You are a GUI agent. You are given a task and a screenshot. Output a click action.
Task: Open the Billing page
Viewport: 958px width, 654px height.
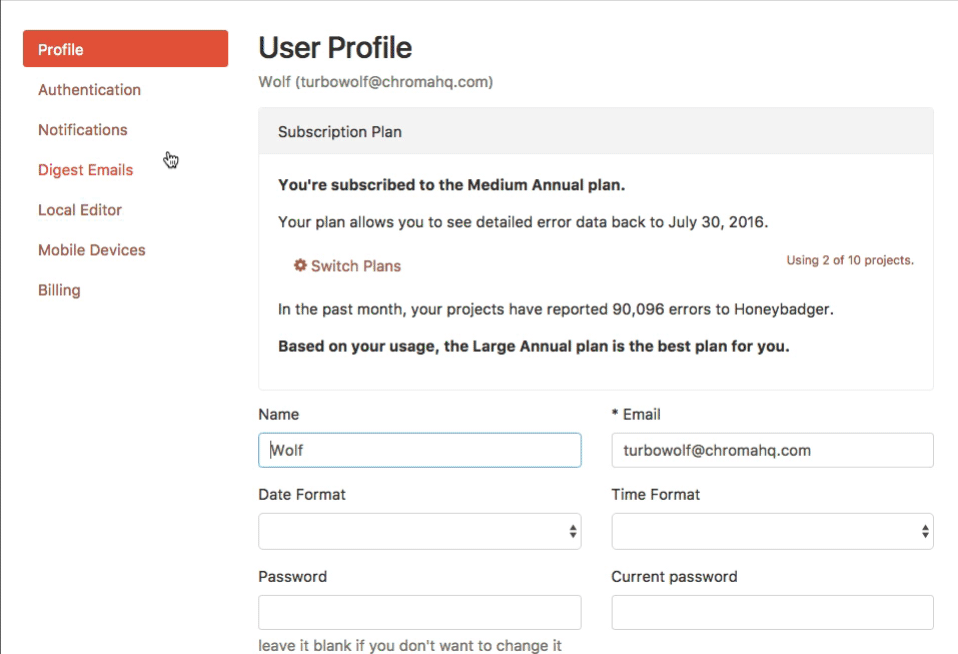click(x=59, y=290)
